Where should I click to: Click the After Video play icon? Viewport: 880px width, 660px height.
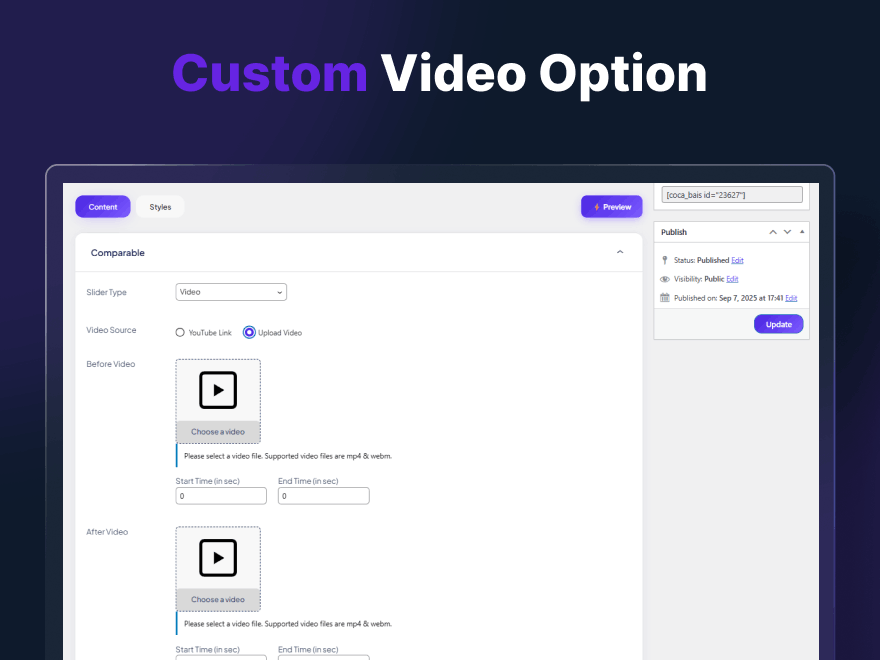click(x=218, y=558)
